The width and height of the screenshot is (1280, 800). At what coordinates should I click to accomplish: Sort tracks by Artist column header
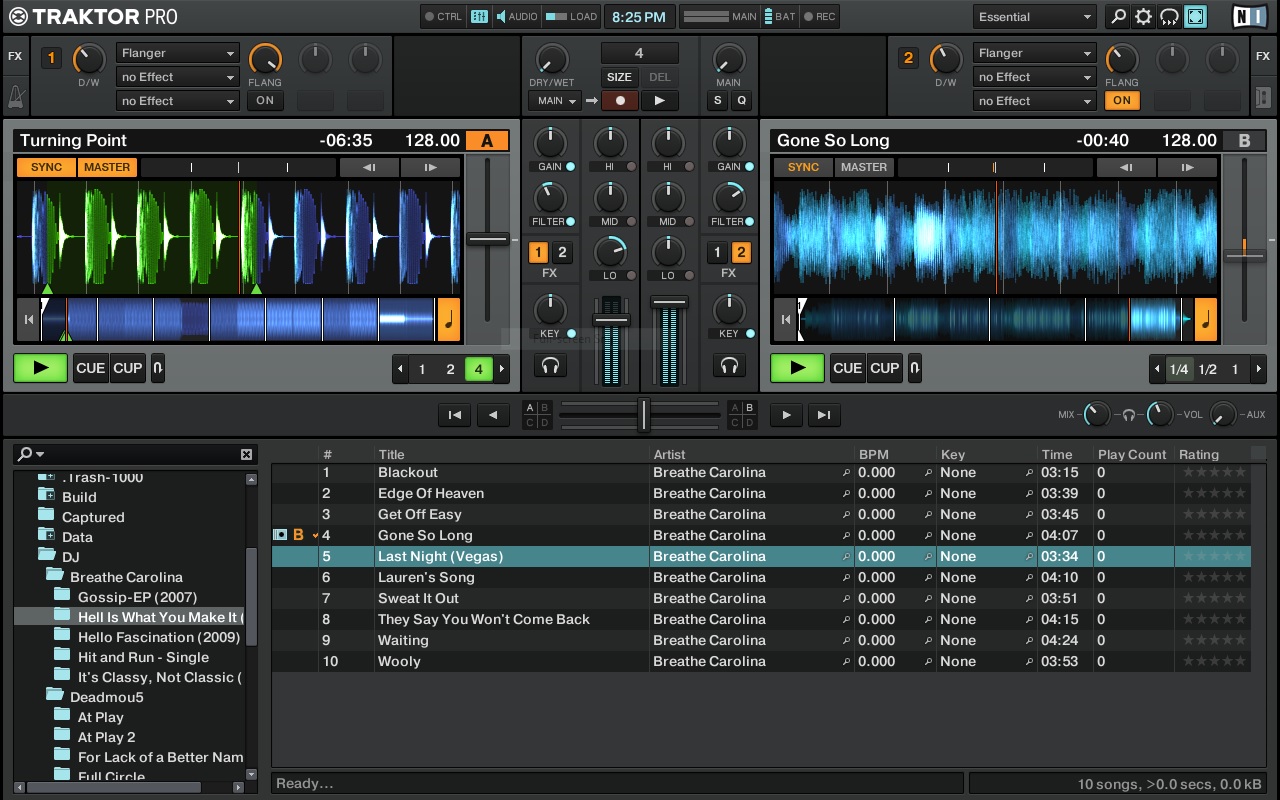tap(669, 454)
